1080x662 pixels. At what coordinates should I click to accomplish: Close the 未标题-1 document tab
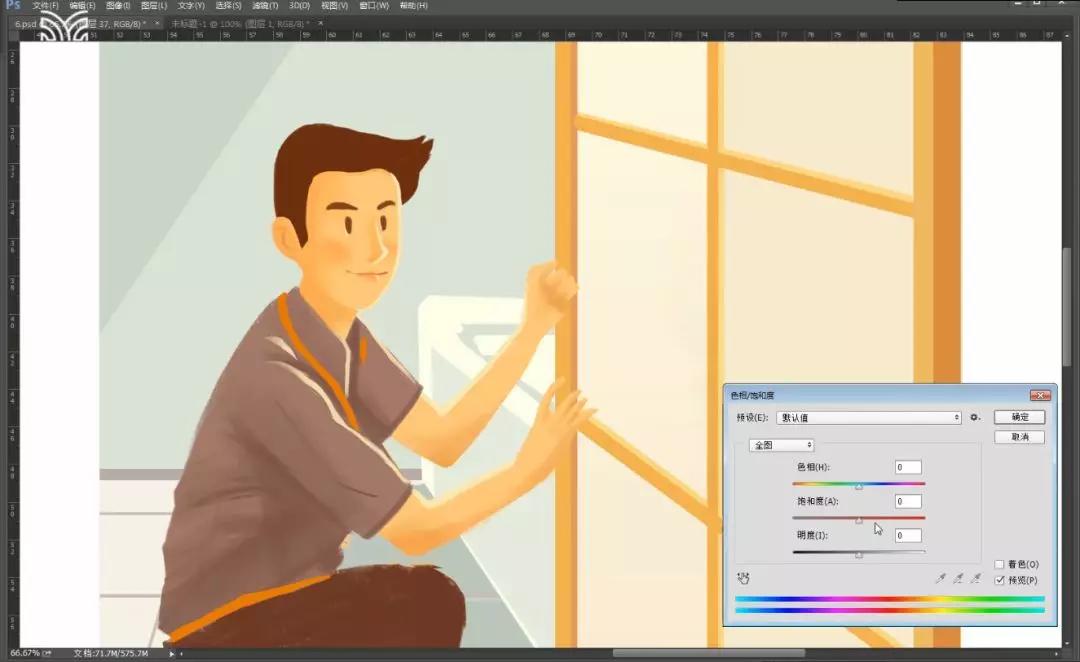(x=320, y=23)
